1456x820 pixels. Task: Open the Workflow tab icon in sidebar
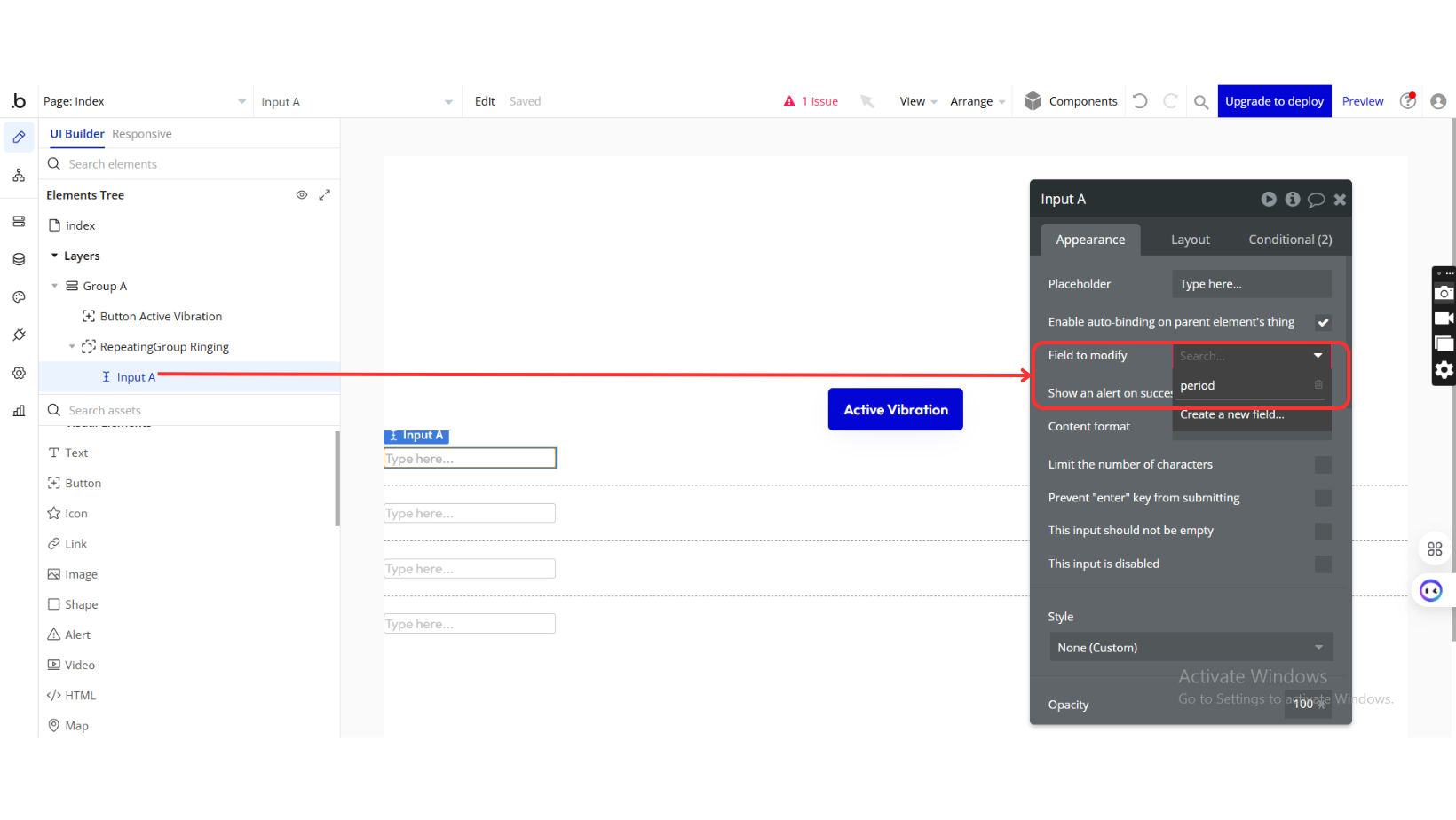click(x=19, y=176)
